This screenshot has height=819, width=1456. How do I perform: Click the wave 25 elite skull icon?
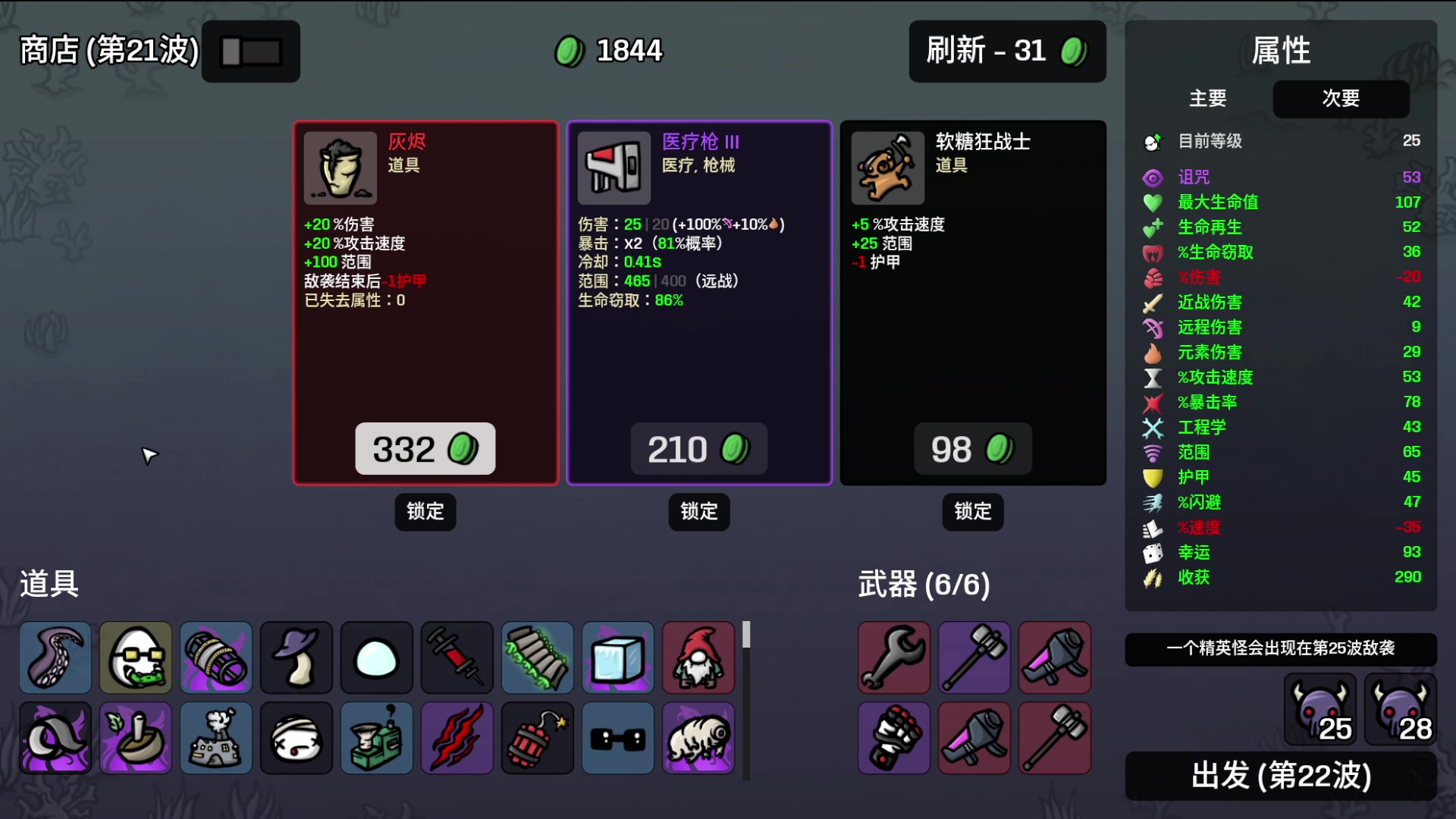tap(1320, 710)
